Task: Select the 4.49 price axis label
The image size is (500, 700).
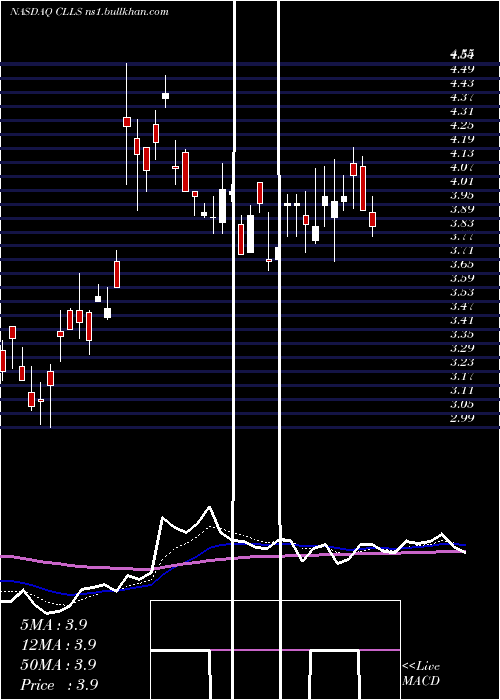Action: pyautogui.click(x=462, y=69)
